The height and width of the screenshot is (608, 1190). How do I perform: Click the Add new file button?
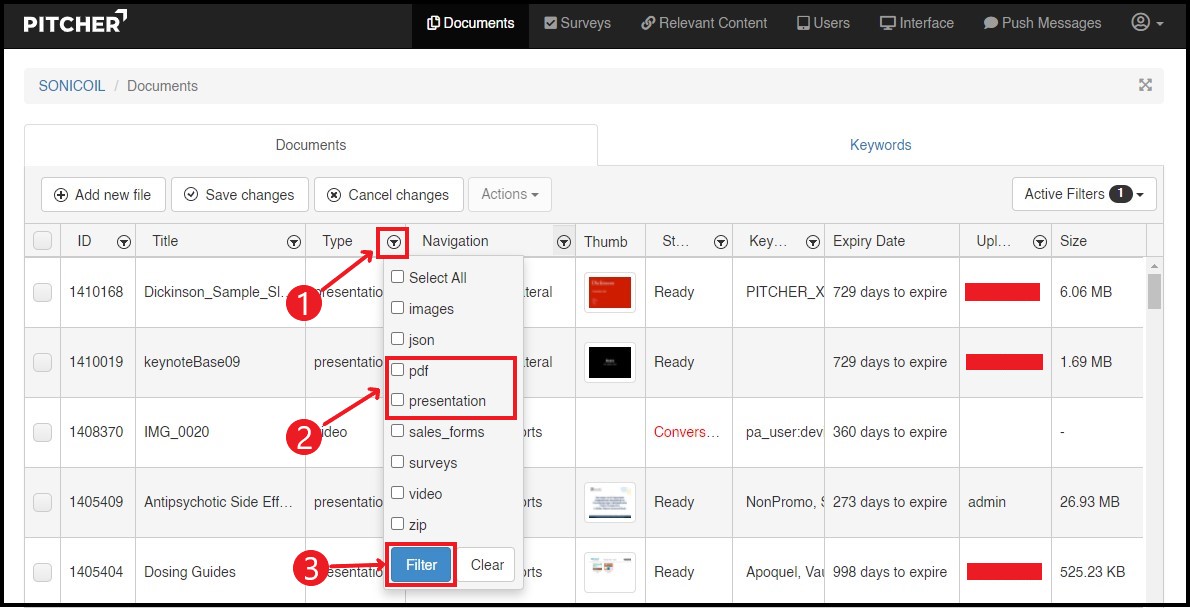coord(103,194)
